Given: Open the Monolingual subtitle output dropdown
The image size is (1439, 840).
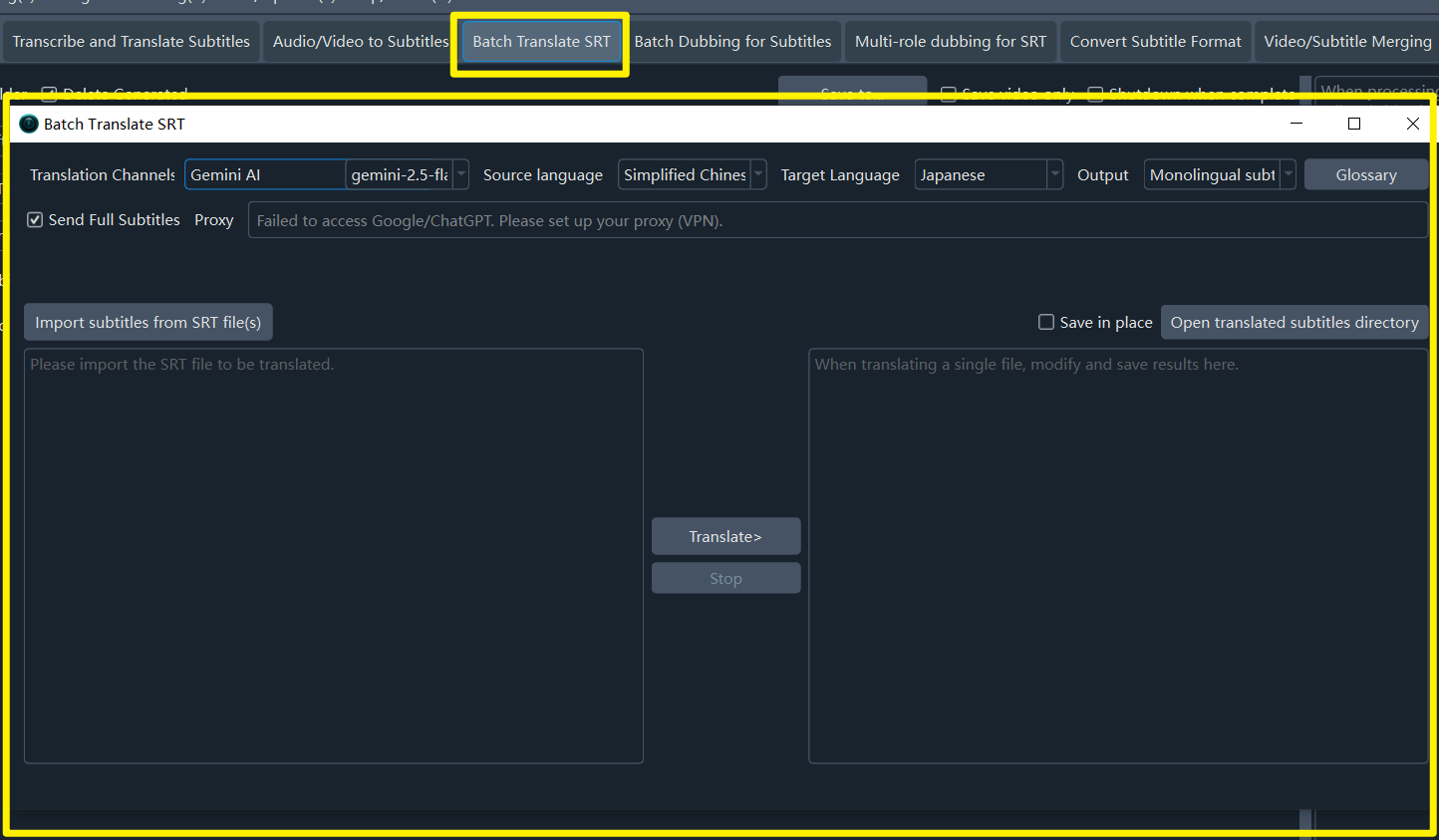Looking at the screenshot, I should click(1219, 174).
